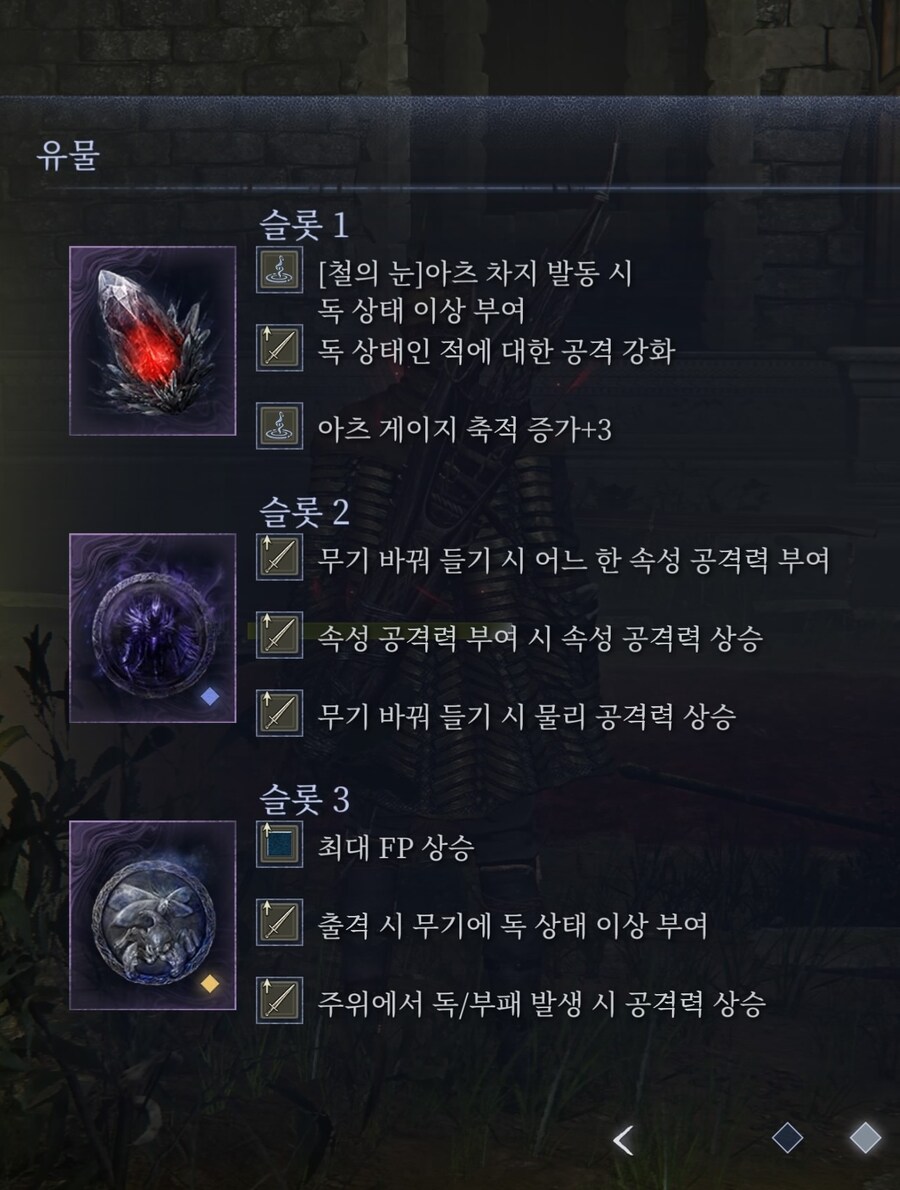Click the sword icon beside 속성 공격력 부여 시
The image size is (900, 1190).
pyautogui.click(x=279, y=635)
